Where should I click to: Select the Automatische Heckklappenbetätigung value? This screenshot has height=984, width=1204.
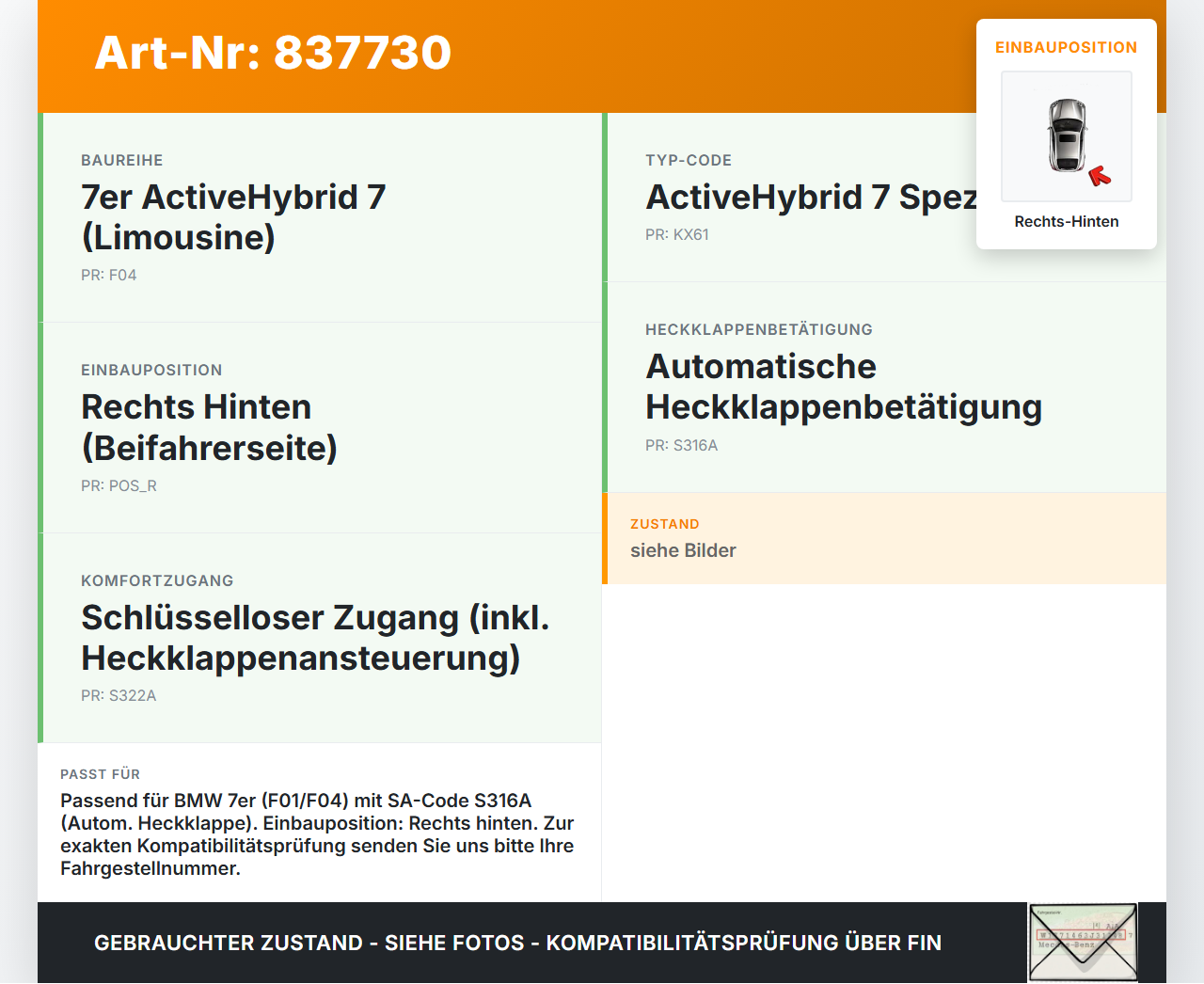844,387
